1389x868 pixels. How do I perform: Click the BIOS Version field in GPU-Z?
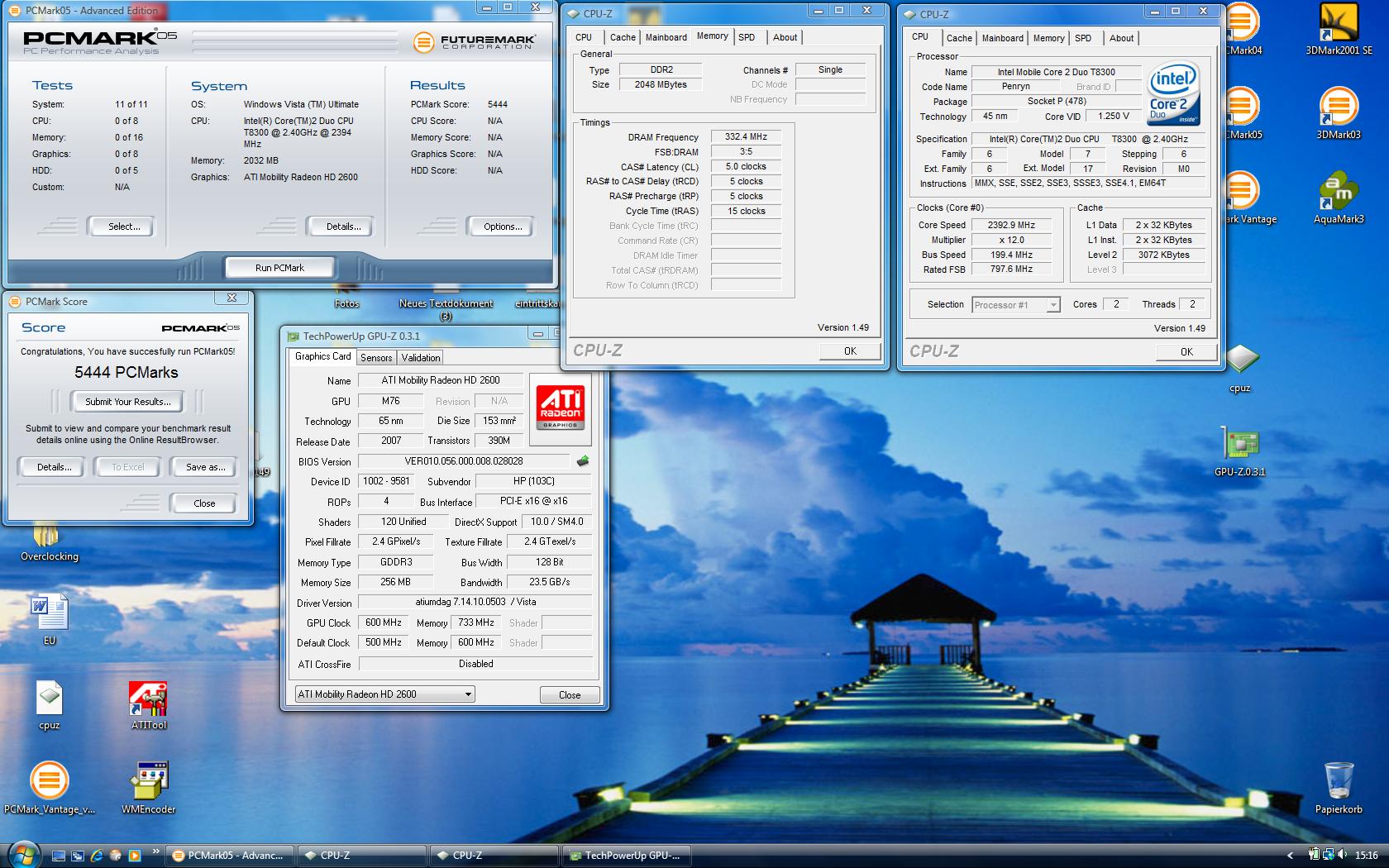coord(465,461)
